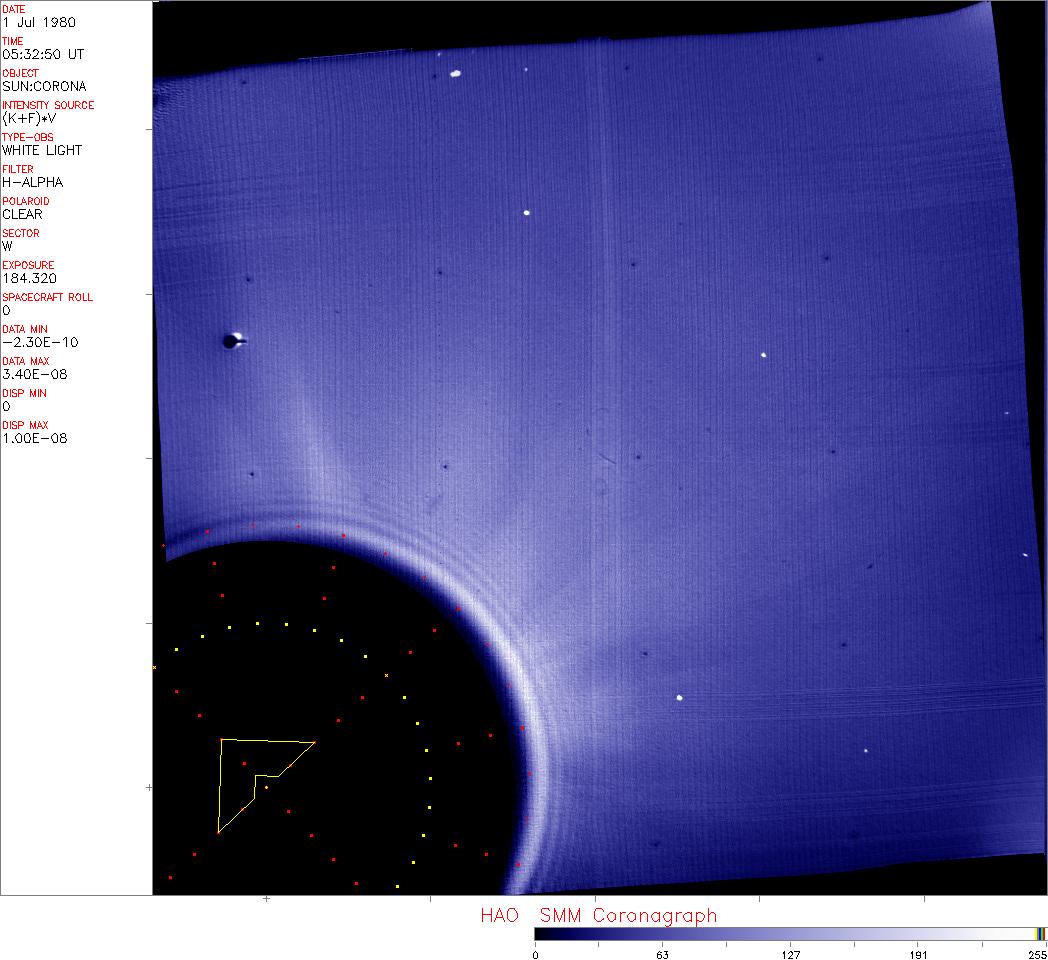The width and height of the screenshot is (1048, 960).
Task: Click the HAO SMM Coronagraph title
Action: pos(598,915)
